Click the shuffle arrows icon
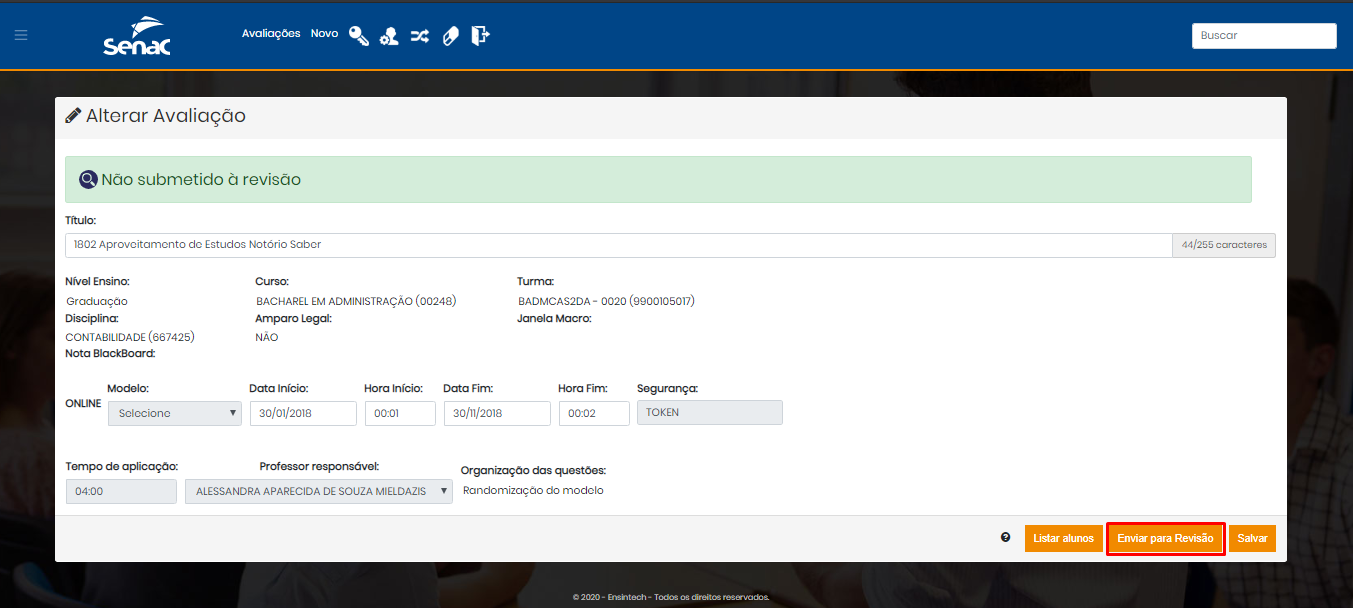The width and height of the screenshot is (1353, 608). coord(420,36)
